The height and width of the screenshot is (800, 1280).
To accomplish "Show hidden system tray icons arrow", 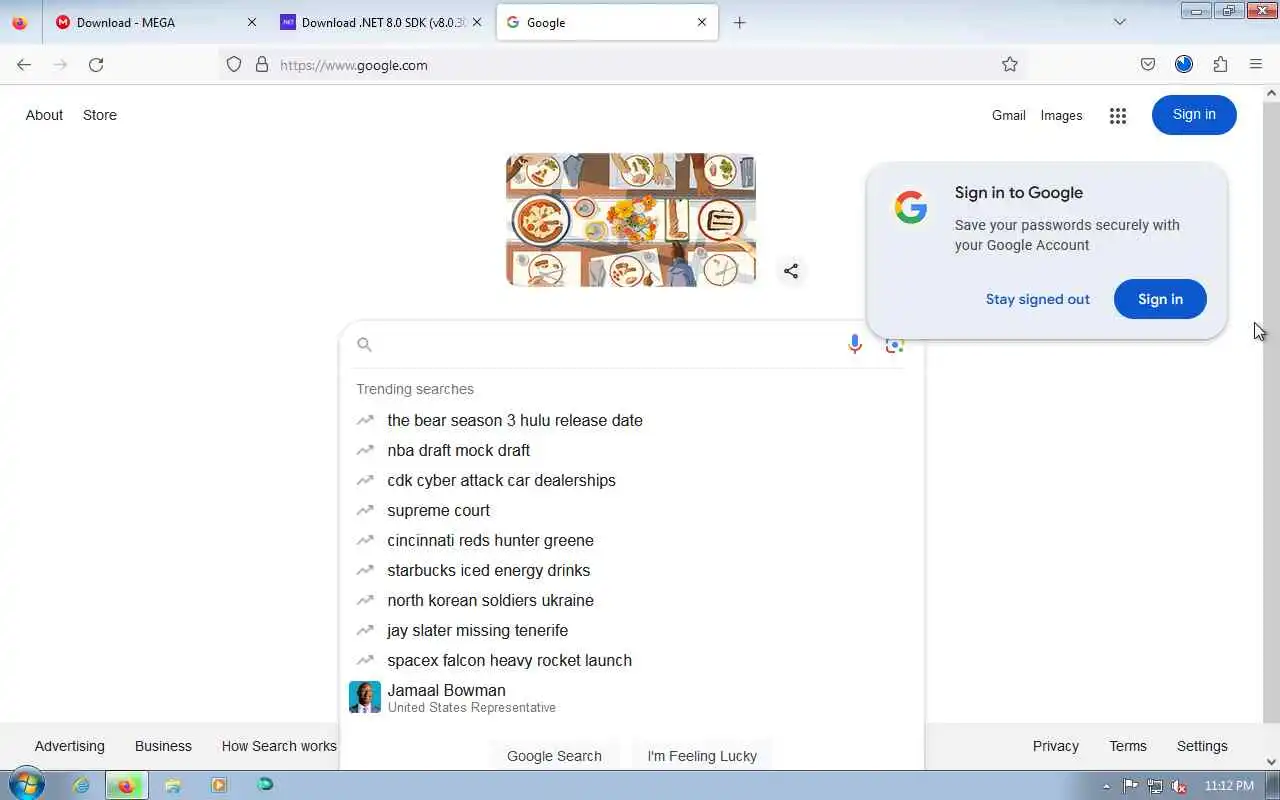I will [1106, 786].
